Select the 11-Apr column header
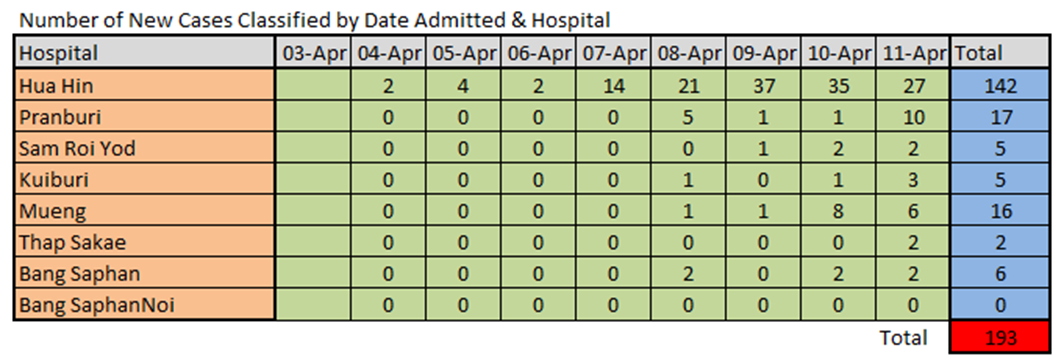This screenshot has height=363, width=1060. pyautogui.click(x=913, y=52)
